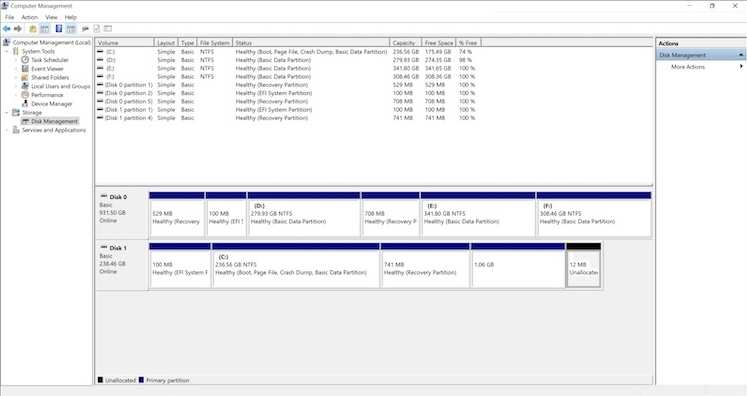Sort by the Capacity column header

point(405,42)
